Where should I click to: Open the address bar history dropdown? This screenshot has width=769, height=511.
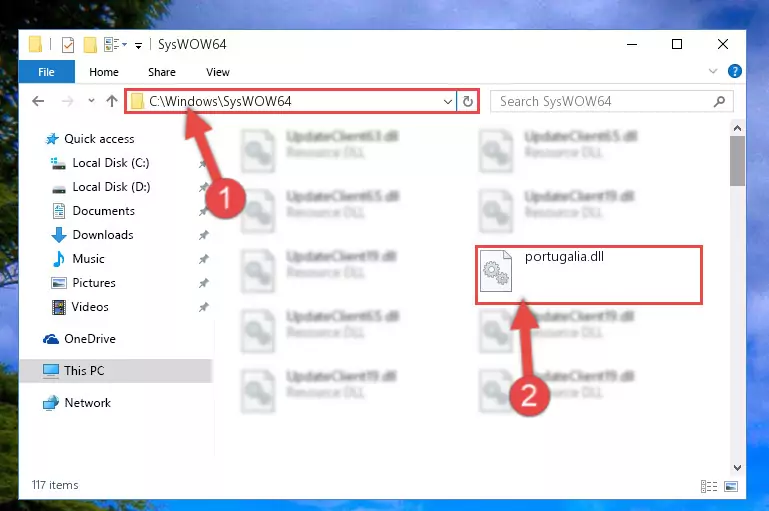pos(448,102)
